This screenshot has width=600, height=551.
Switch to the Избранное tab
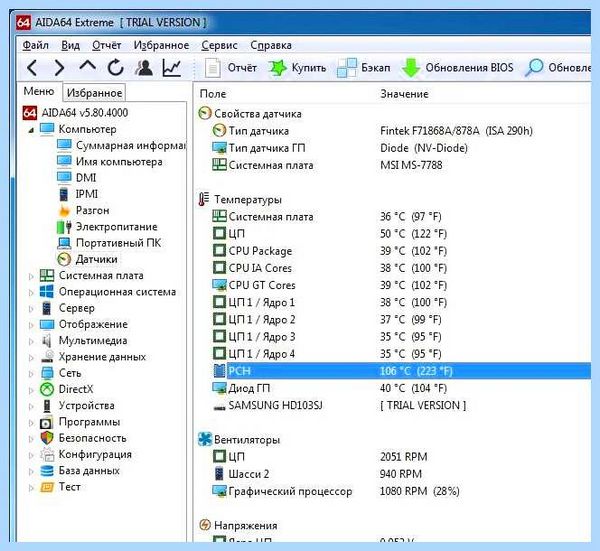point(94,93)
